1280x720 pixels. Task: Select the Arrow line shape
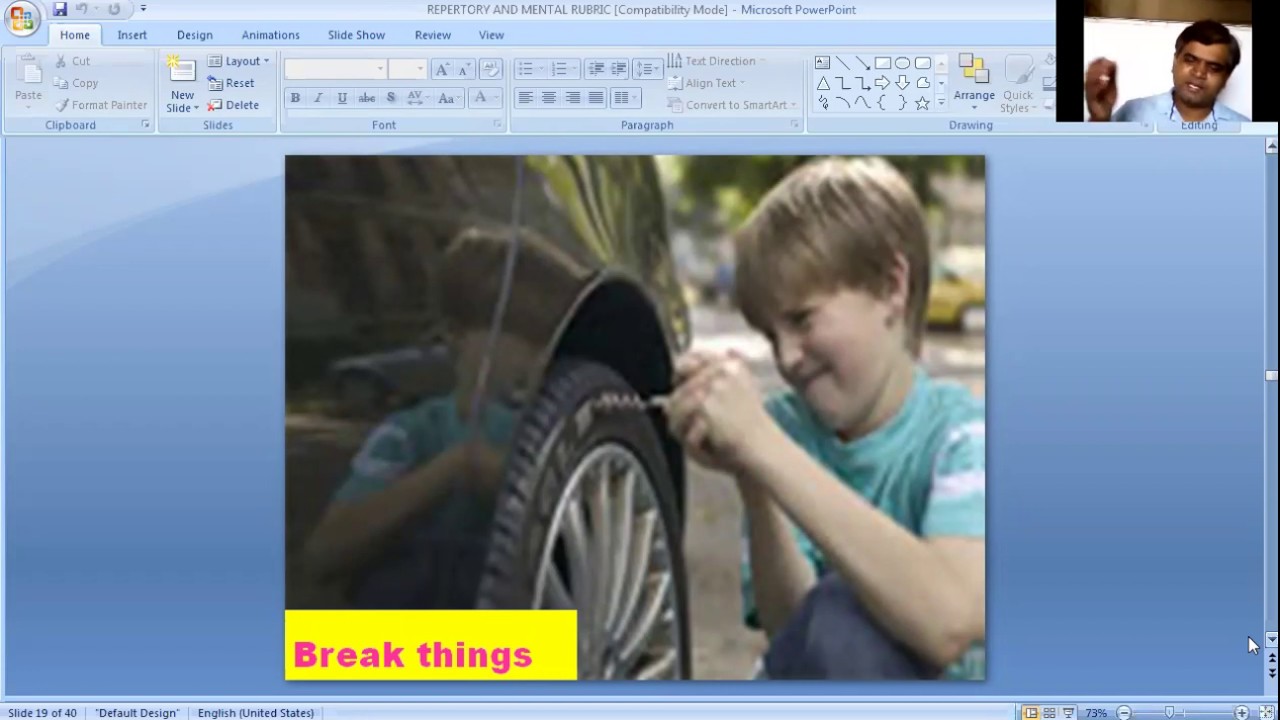point(863,63)
